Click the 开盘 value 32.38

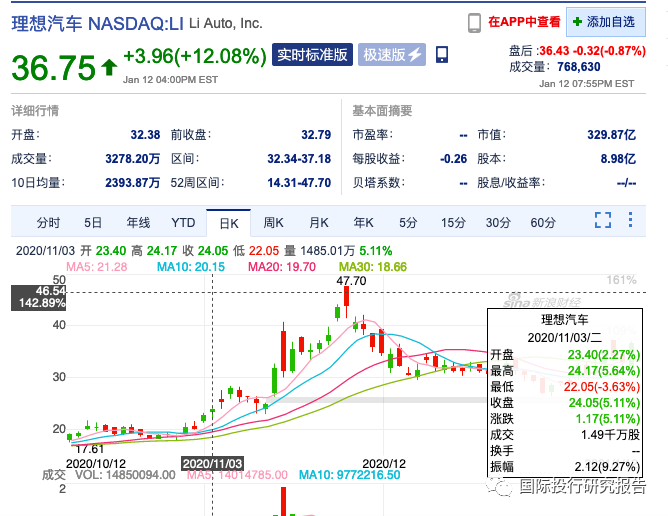point(145,135)
